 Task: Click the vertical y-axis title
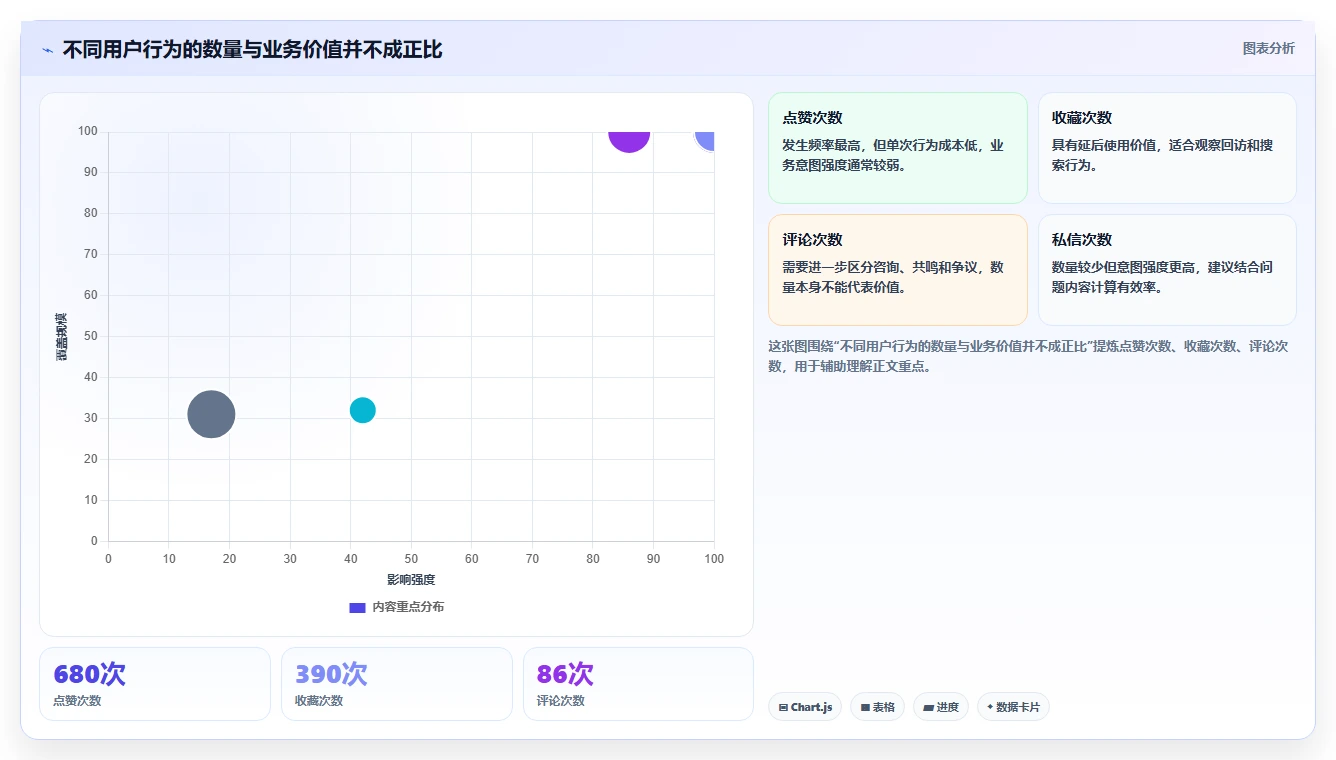(62, 337)
